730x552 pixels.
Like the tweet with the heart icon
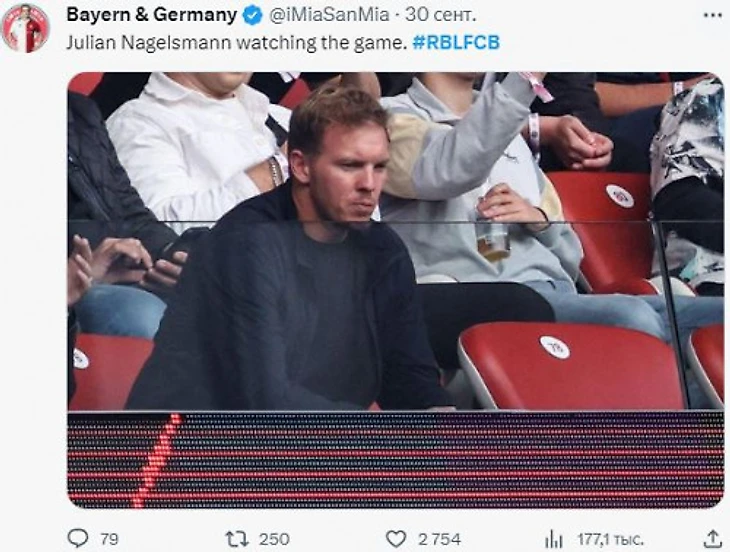tap(396, 539)
